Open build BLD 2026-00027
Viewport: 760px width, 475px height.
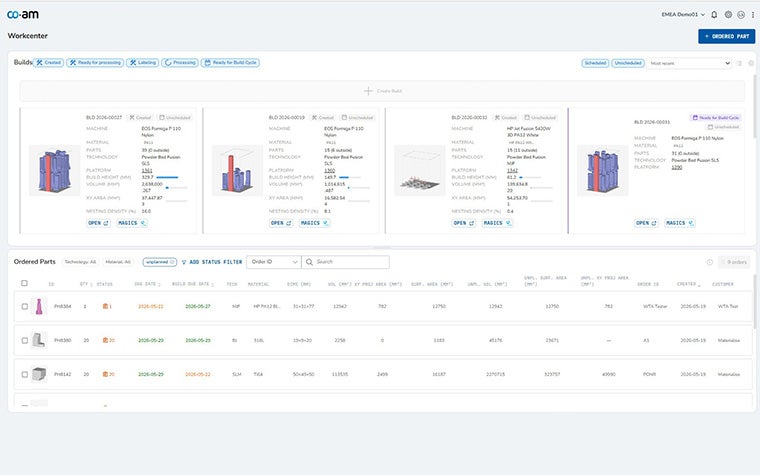[98, 223]
